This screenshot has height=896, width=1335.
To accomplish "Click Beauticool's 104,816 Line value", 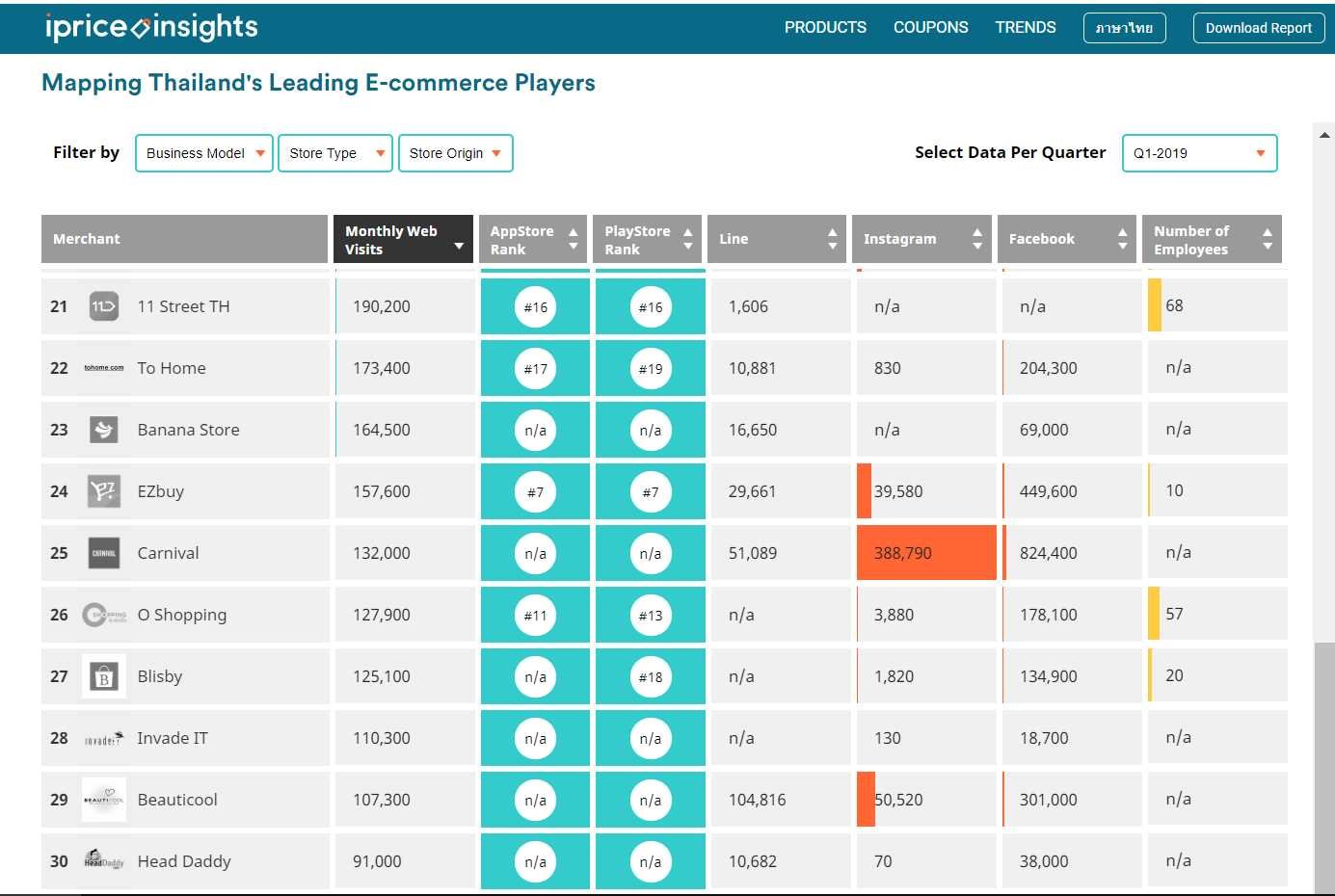I will pyautogui.click(x=758, y=800).
